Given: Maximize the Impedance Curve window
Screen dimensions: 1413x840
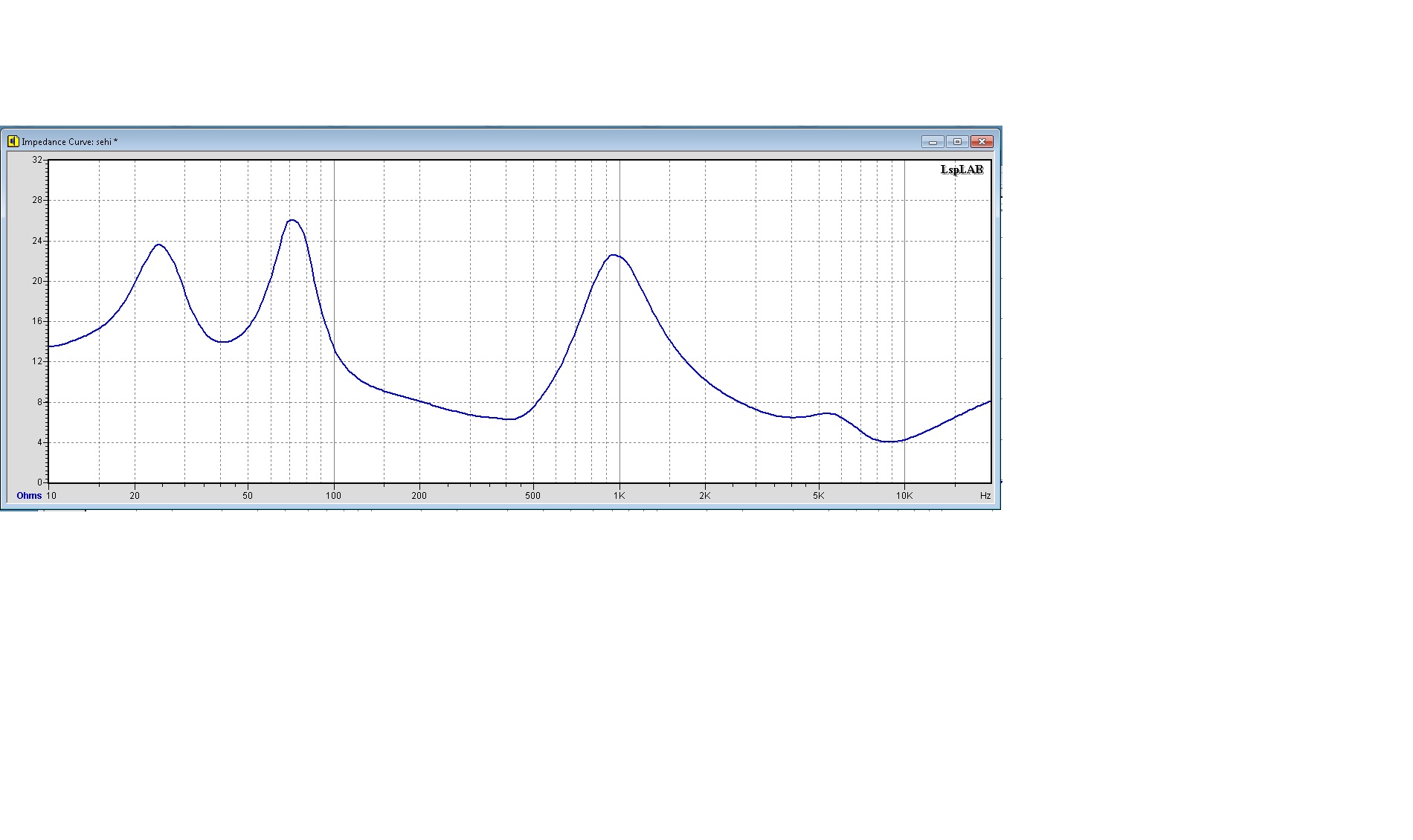Looking at the screenshot, I should (957, 141).
